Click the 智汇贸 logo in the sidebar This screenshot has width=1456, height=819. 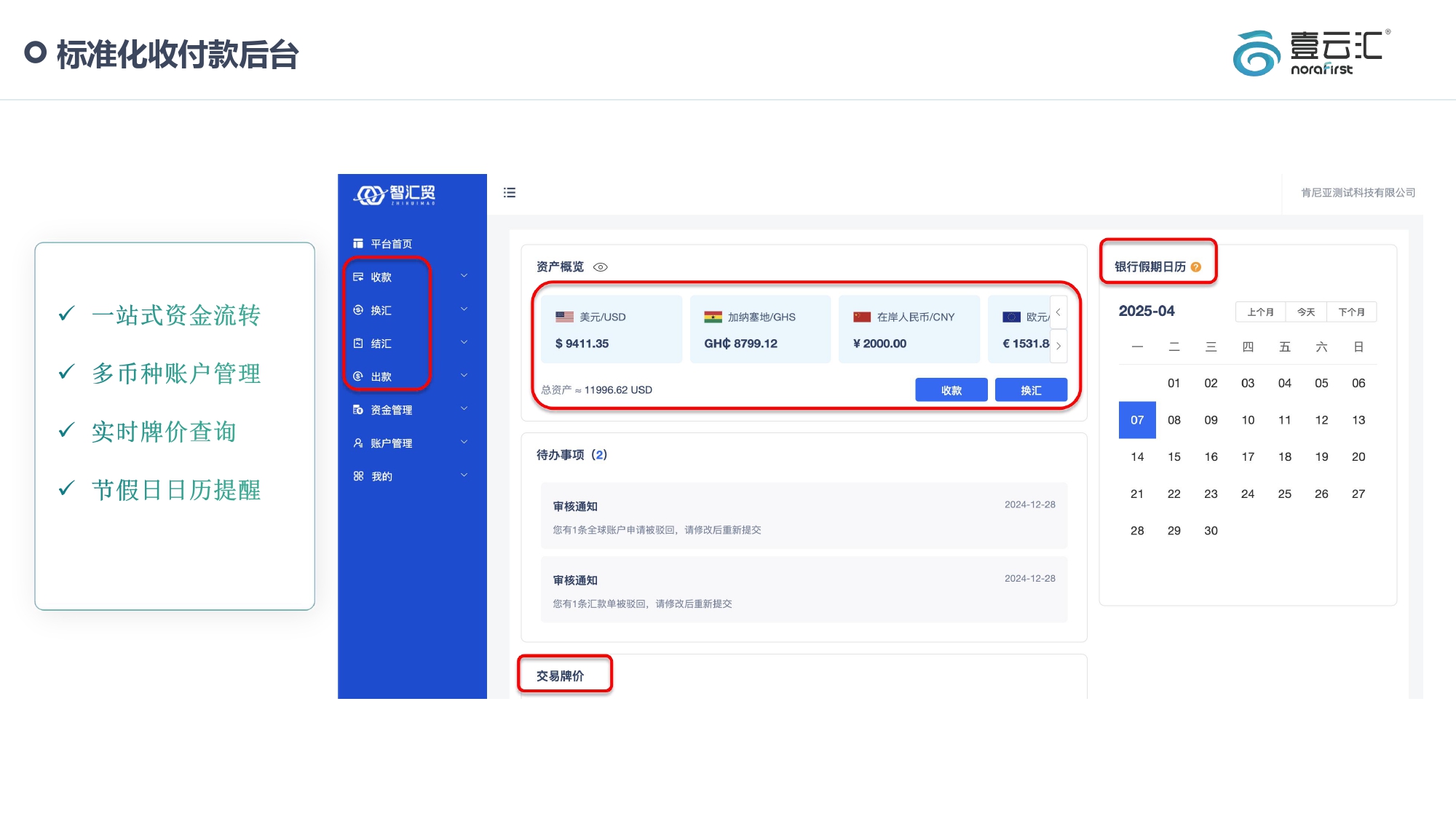(x=395, y=194)
